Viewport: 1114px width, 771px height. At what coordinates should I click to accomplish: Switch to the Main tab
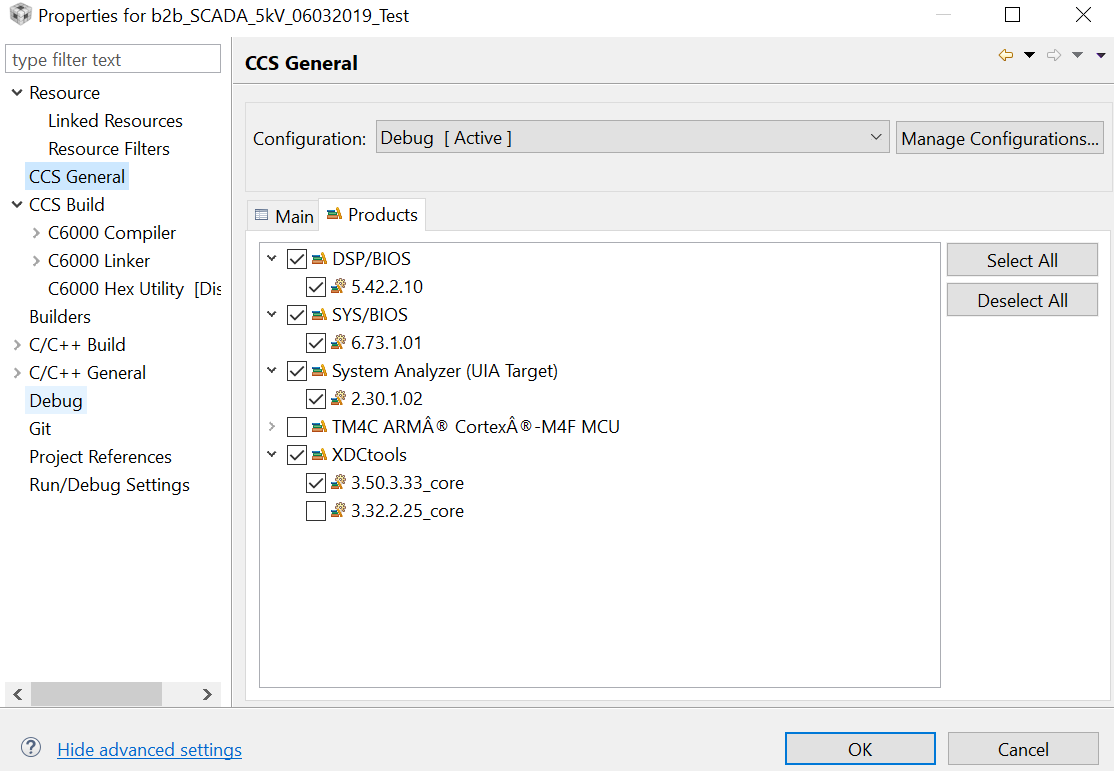283,214
